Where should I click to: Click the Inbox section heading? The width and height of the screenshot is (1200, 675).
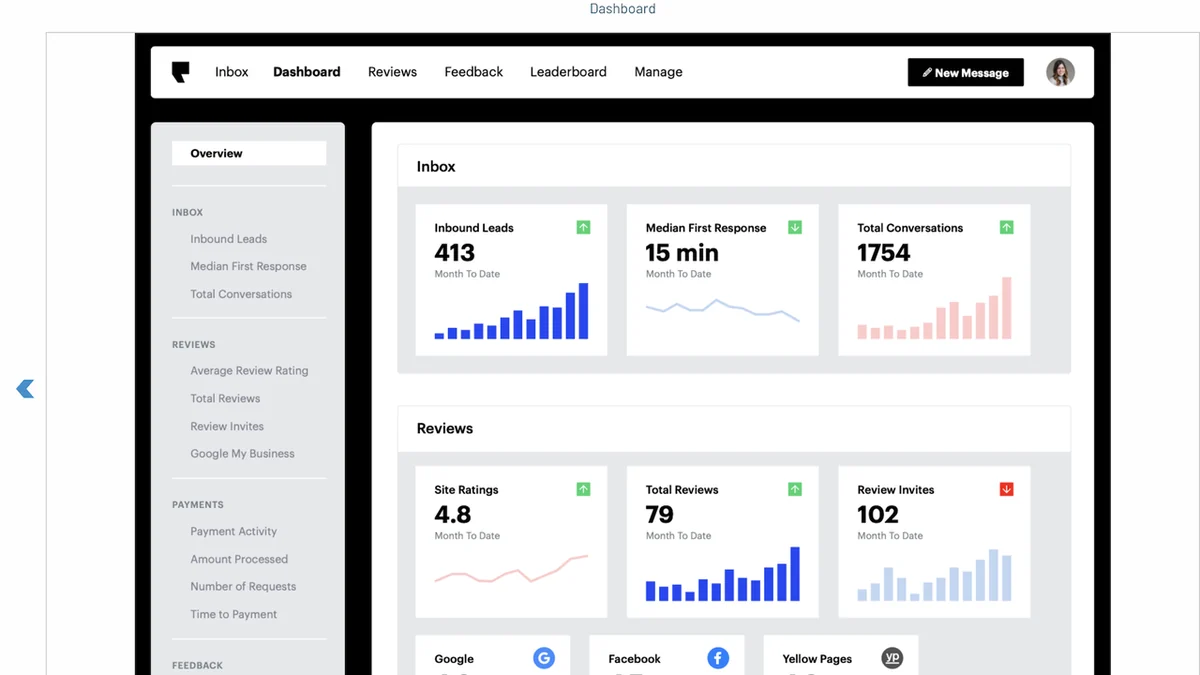(436, 166)
